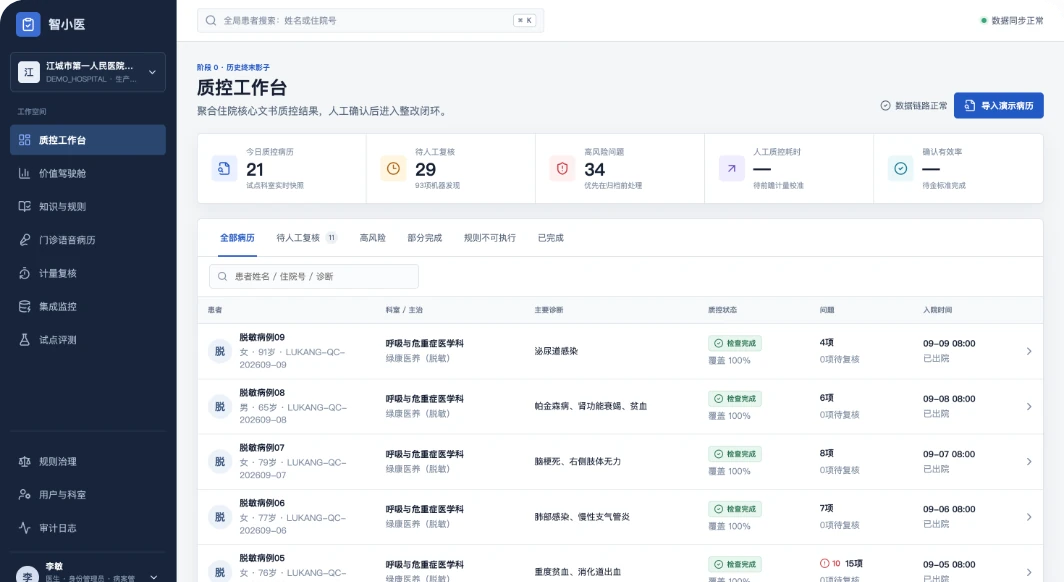The width and height of the screenshot is (1064, 582).
Task: Click the 脱 avatar of 脱敏病例06
Action: [x=220, y=517]
